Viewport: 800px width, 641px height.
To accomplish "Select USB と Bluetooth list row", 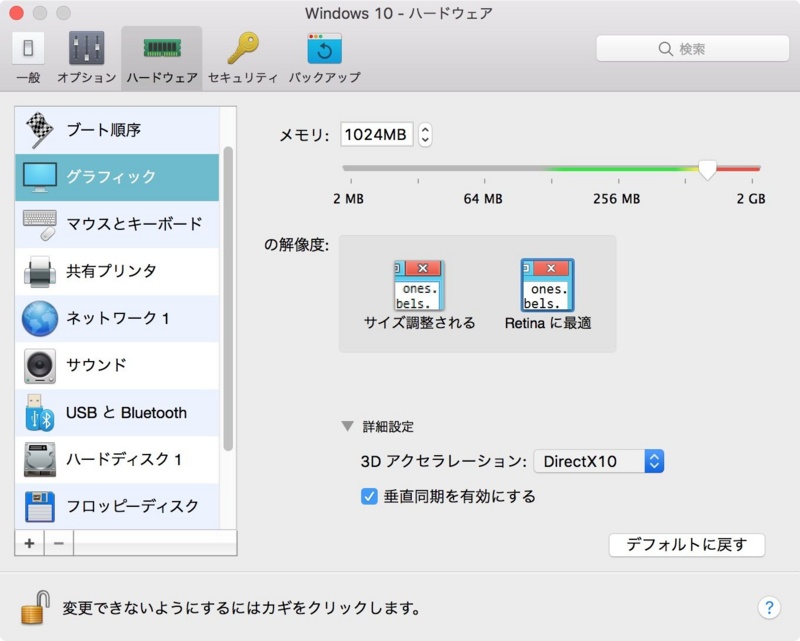I will [x=117, y=413].
